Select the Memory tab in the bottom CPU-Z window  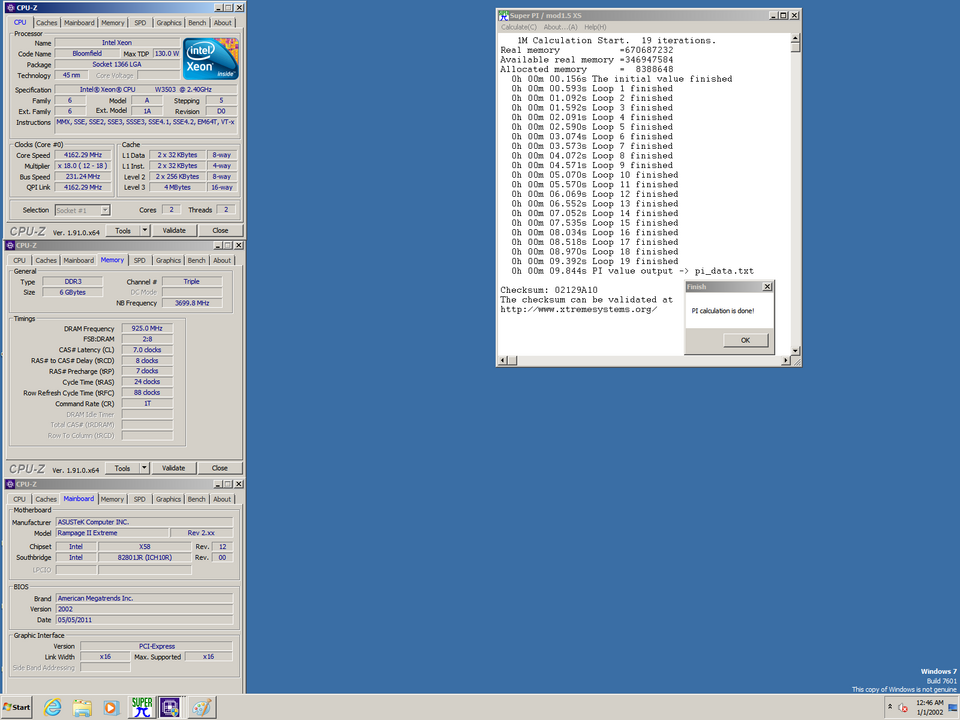click(112, 499)
